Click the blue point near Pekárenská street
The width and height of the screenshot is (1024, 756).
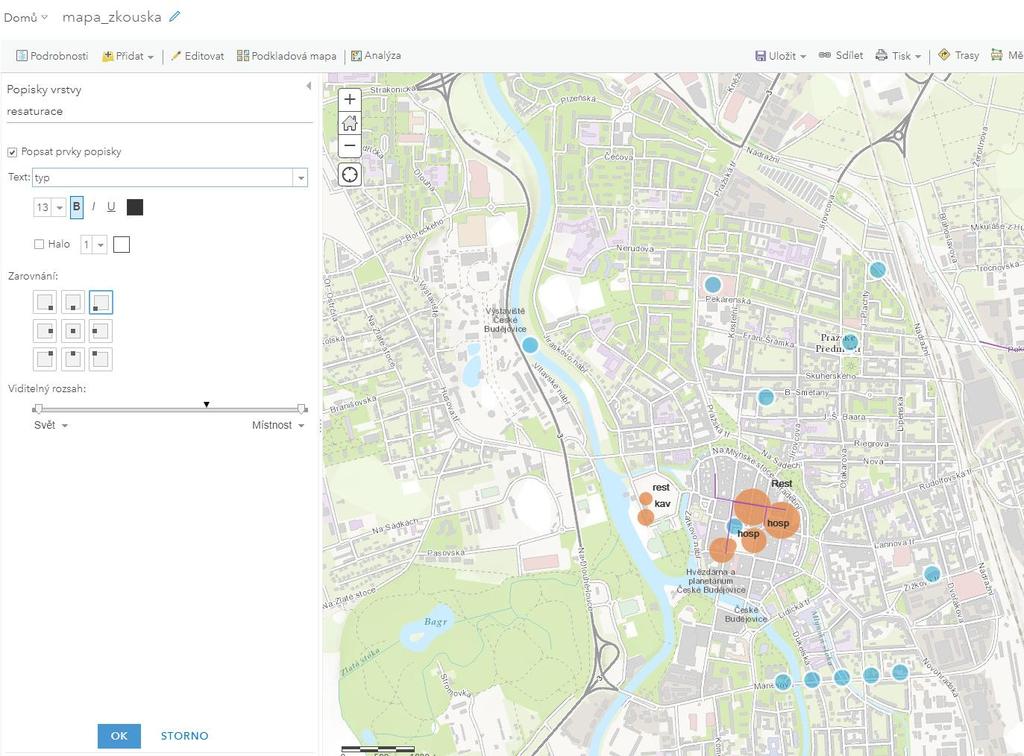[712, 285]
